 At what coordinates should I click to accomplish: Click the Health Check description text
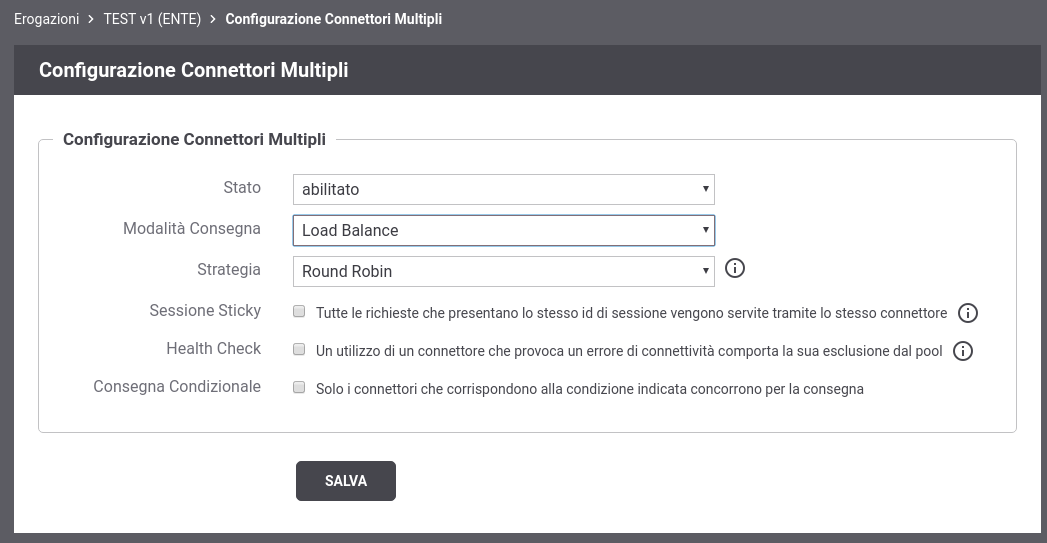point(629,351)
